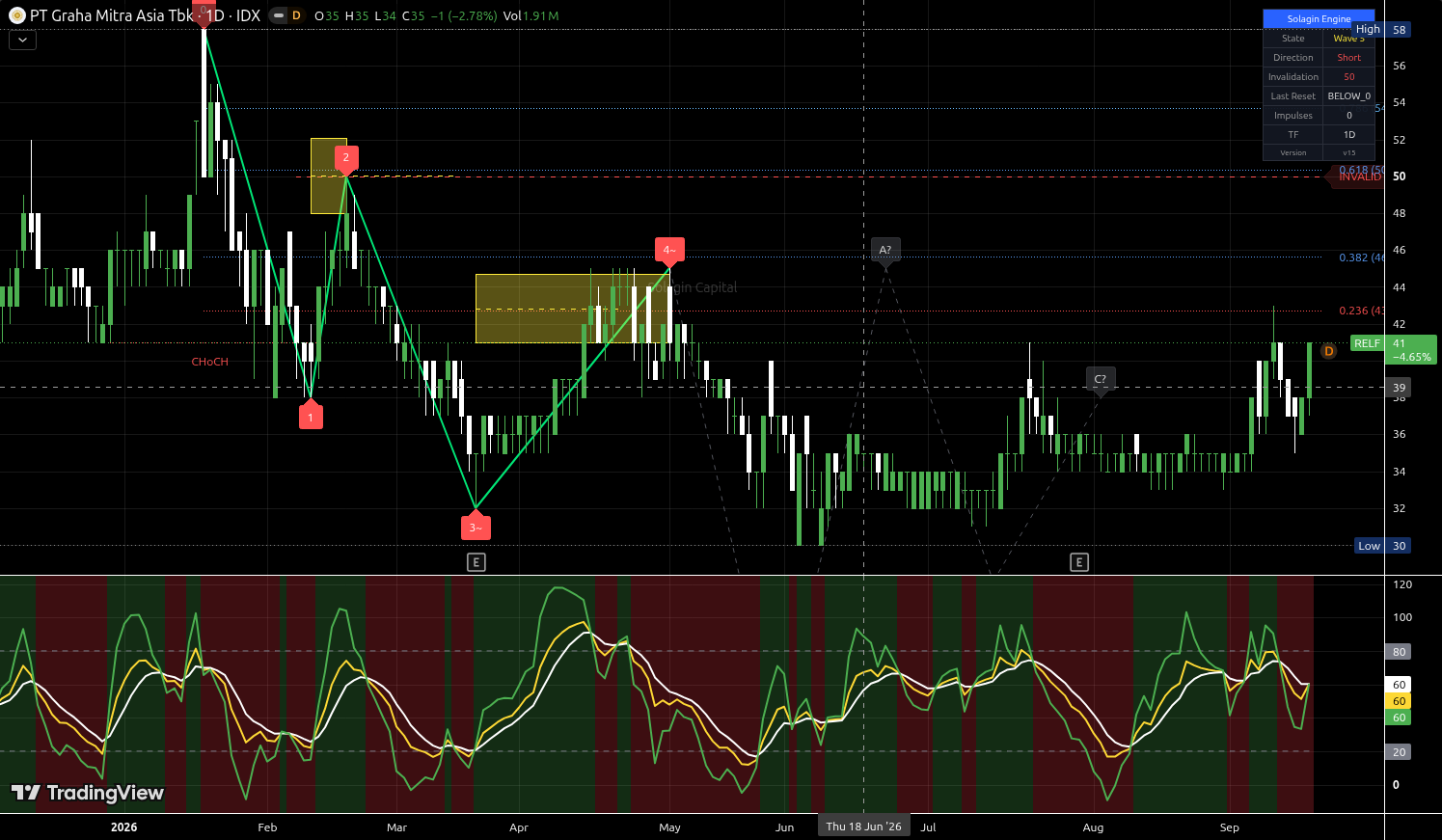Screen dimensions: 1442x840
Task: Click the TF value 1D in table
Action: coord(1348,135)
